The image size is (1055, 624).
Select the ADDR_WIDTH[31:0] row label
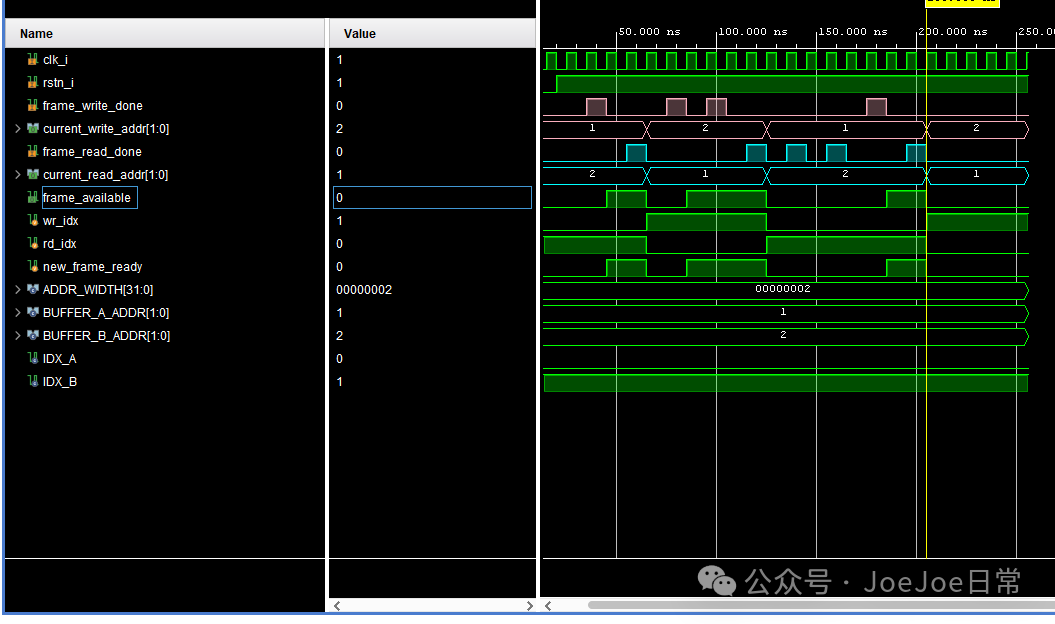[x=98, y=289]
